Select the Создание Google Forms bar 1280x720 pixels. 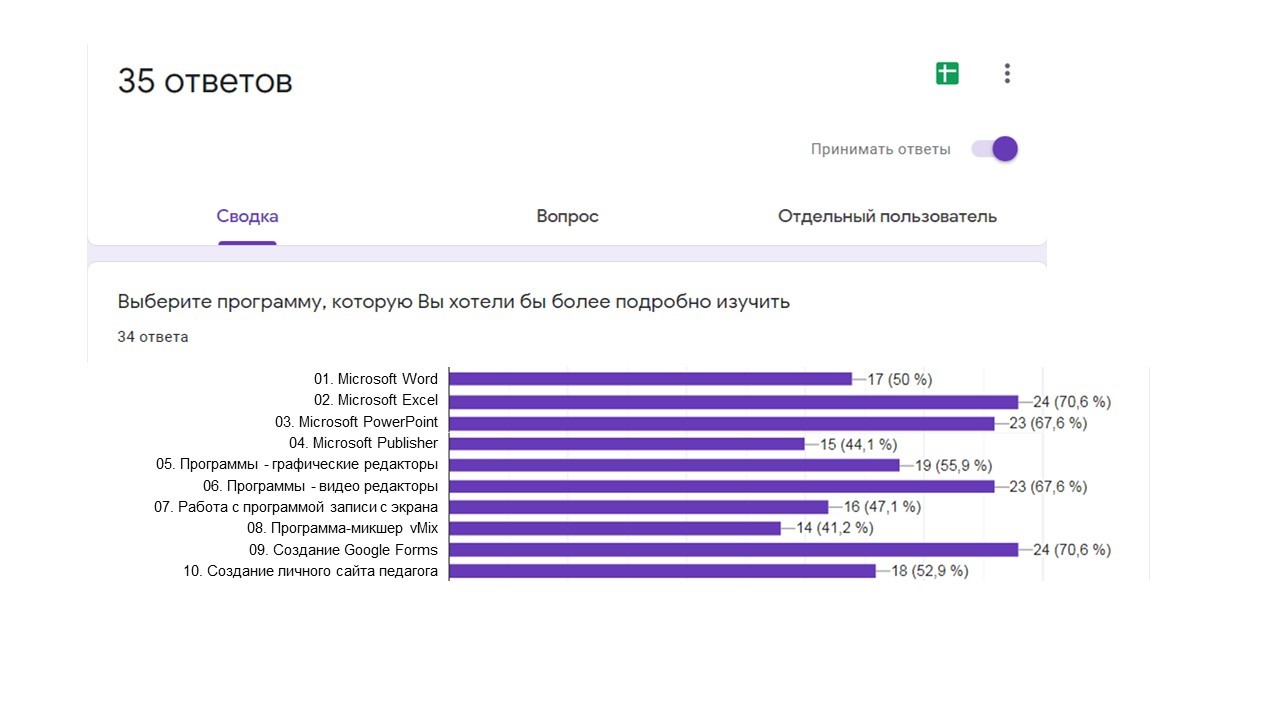(733, 549)
